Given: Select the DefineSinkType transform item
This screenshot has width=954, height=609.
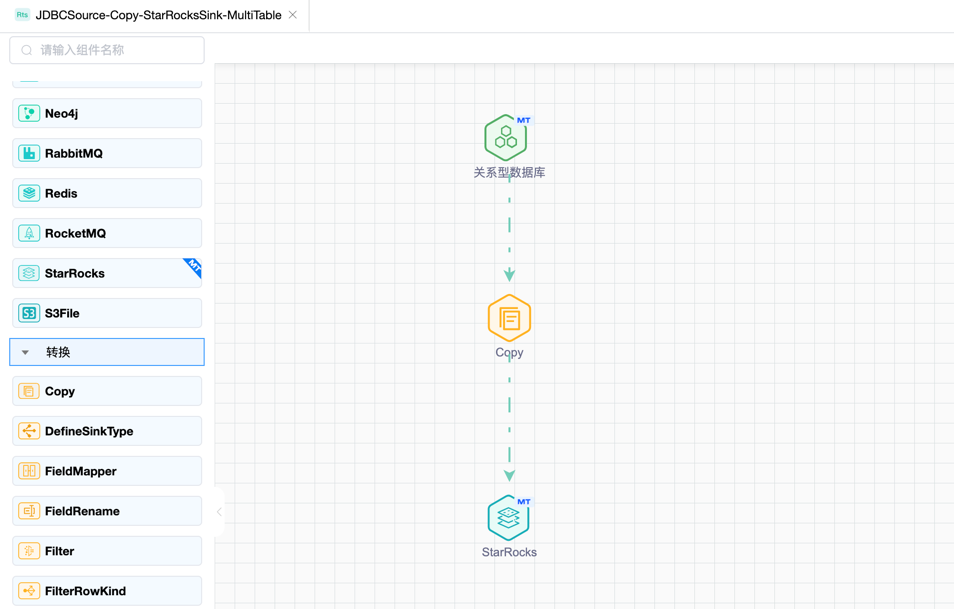Looking at the screenshot, I should (106, 432).
